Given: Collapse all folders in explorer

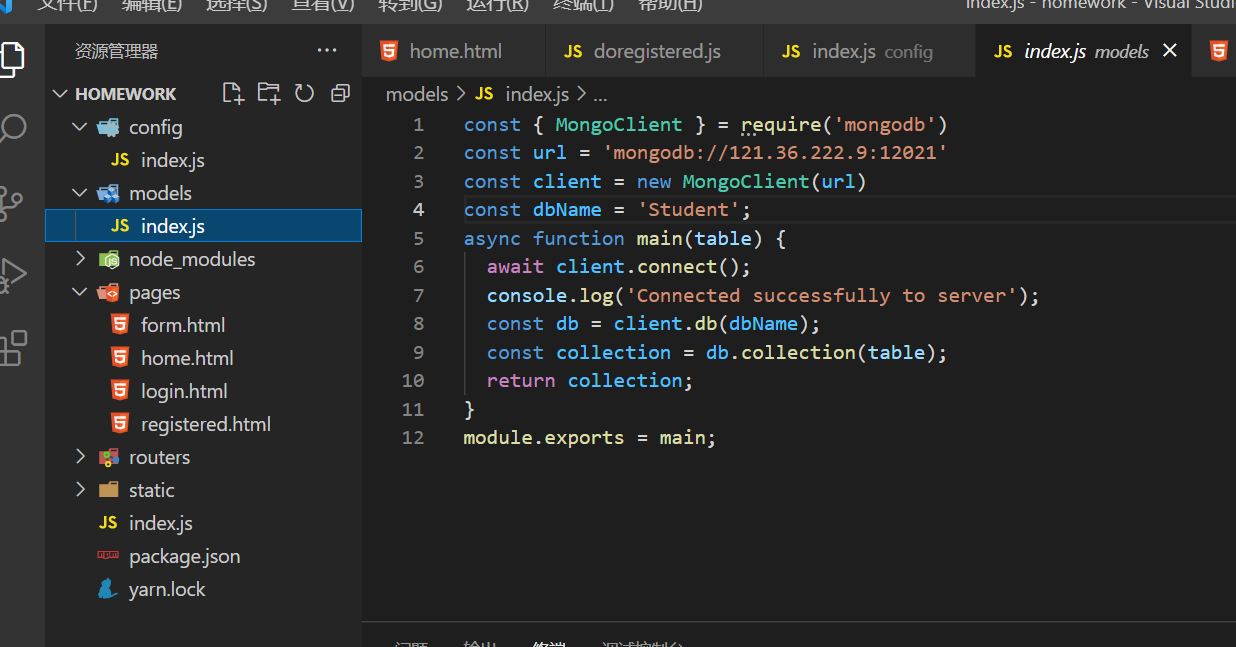Looking at the screenshot, I should tap(340, 93).
